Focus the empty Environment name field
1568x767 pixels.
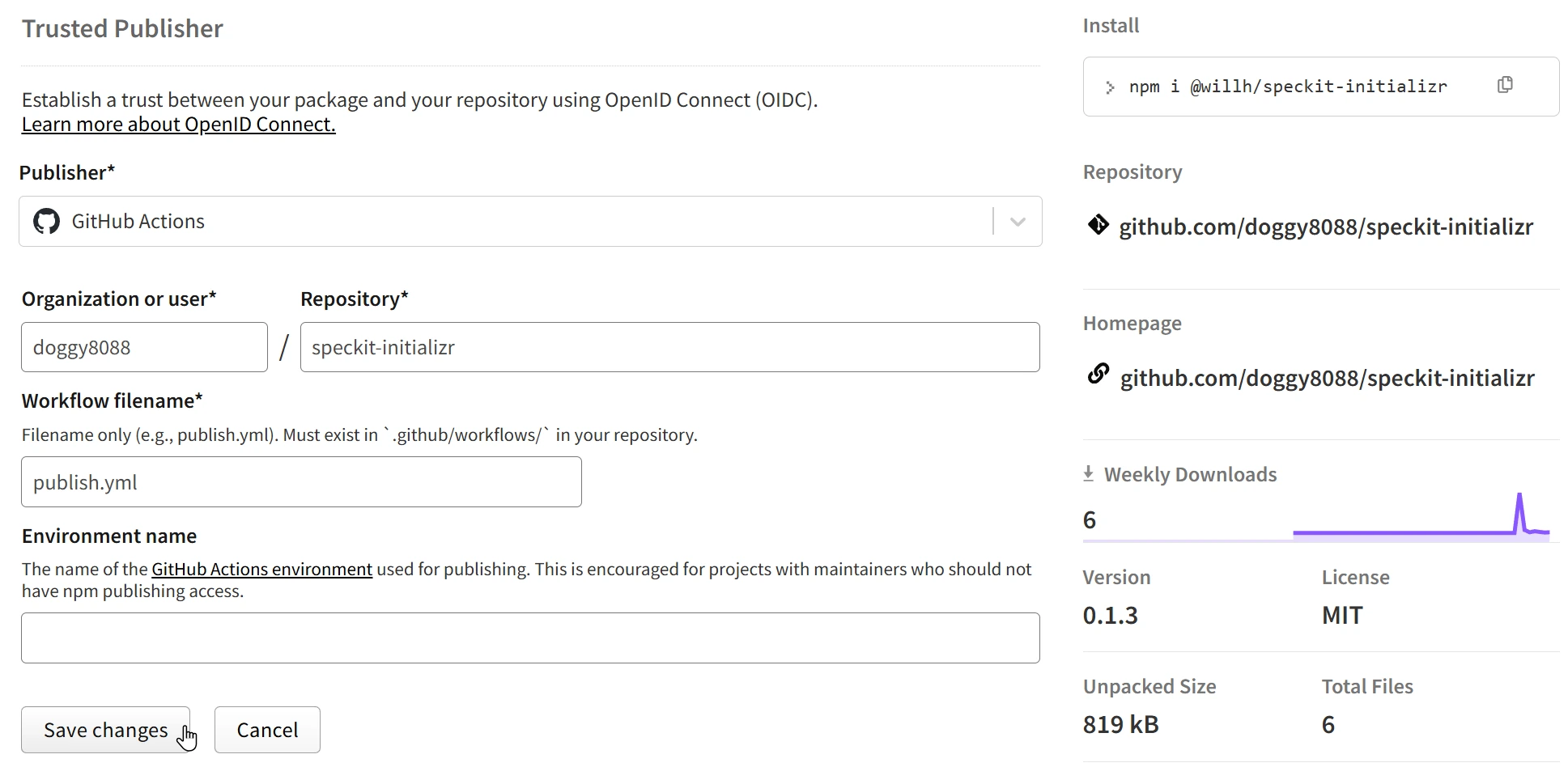530,638
